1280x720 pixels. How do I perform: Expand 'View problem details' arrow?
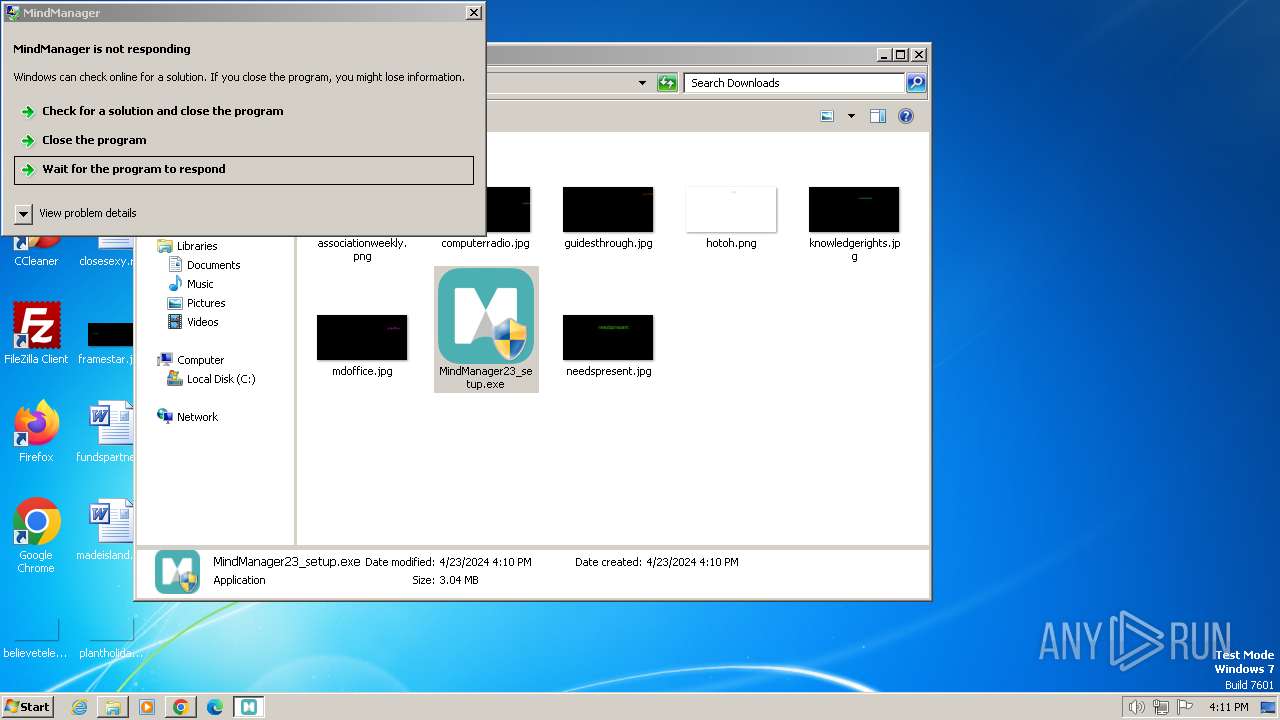(24, 213)
